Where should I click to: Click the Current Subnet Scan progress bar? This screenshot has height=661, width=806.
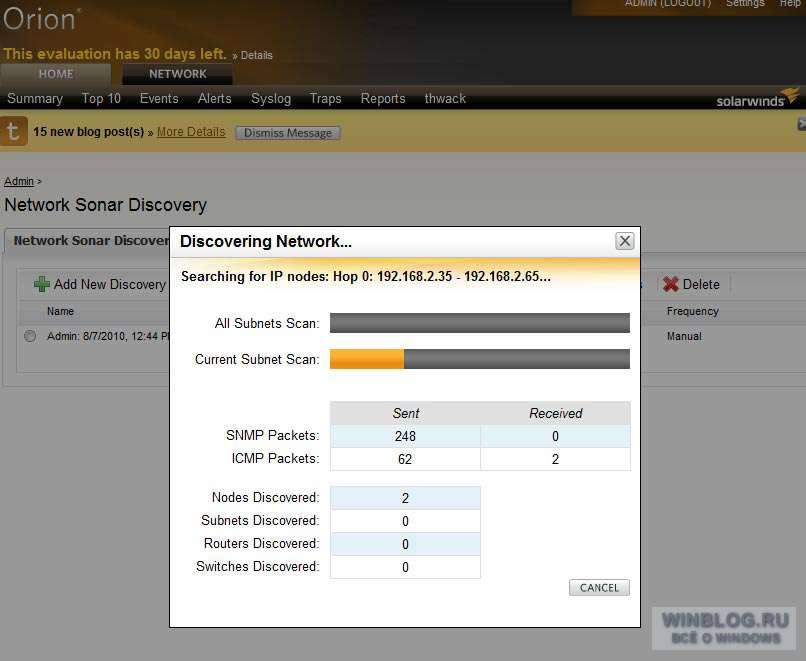tap(480, 359)
